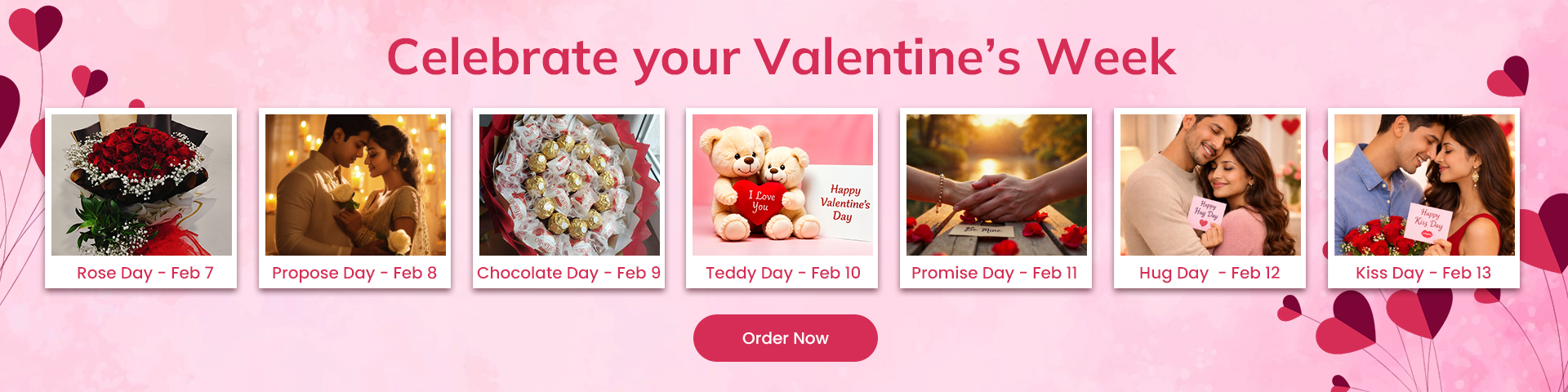Open the Rose Day bouquet image

pyautogui.click(x=141, y=185)
